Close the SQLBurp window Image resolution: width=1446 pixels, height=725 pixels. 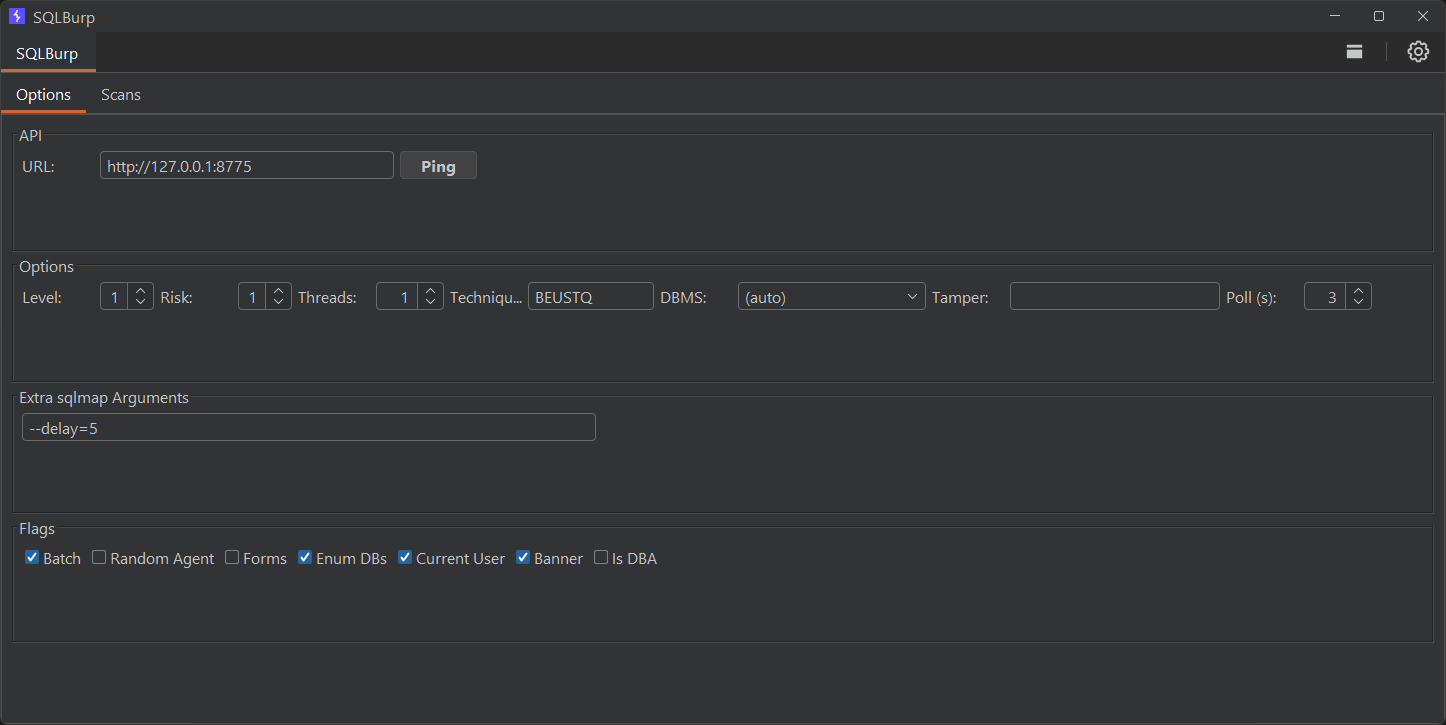pos(1423,16)
